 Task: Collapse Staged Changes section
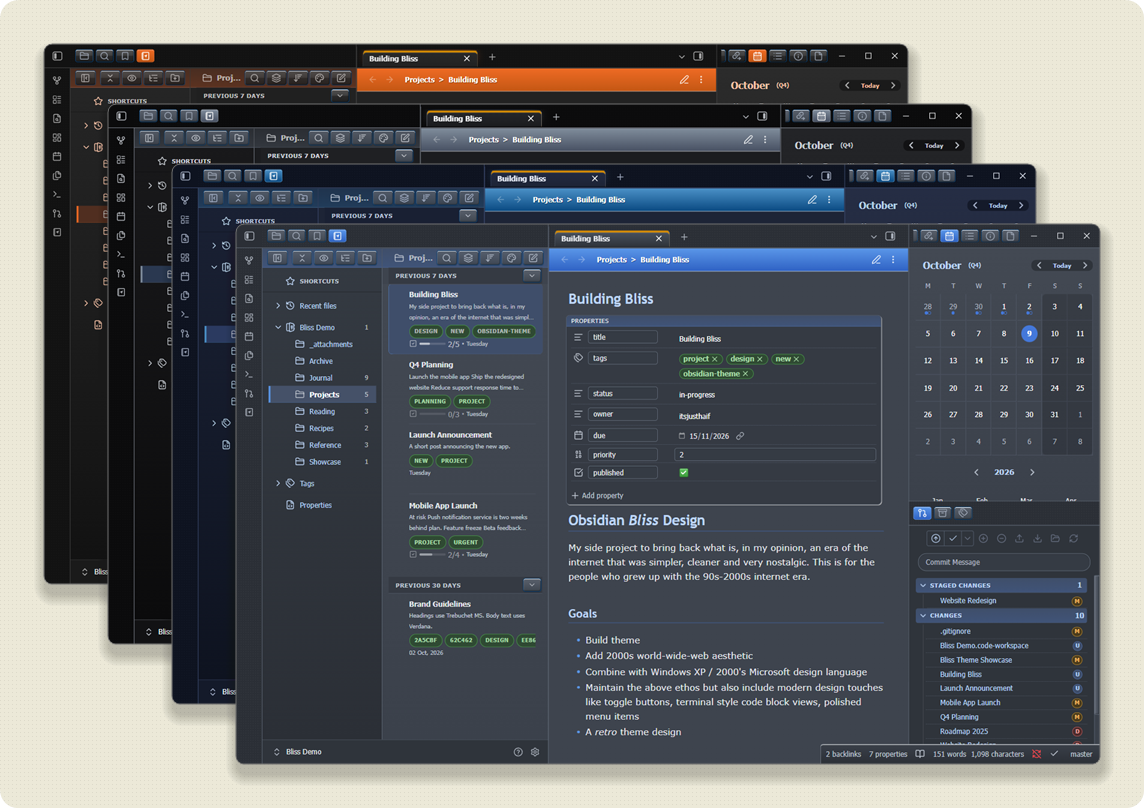coord(924,585)
